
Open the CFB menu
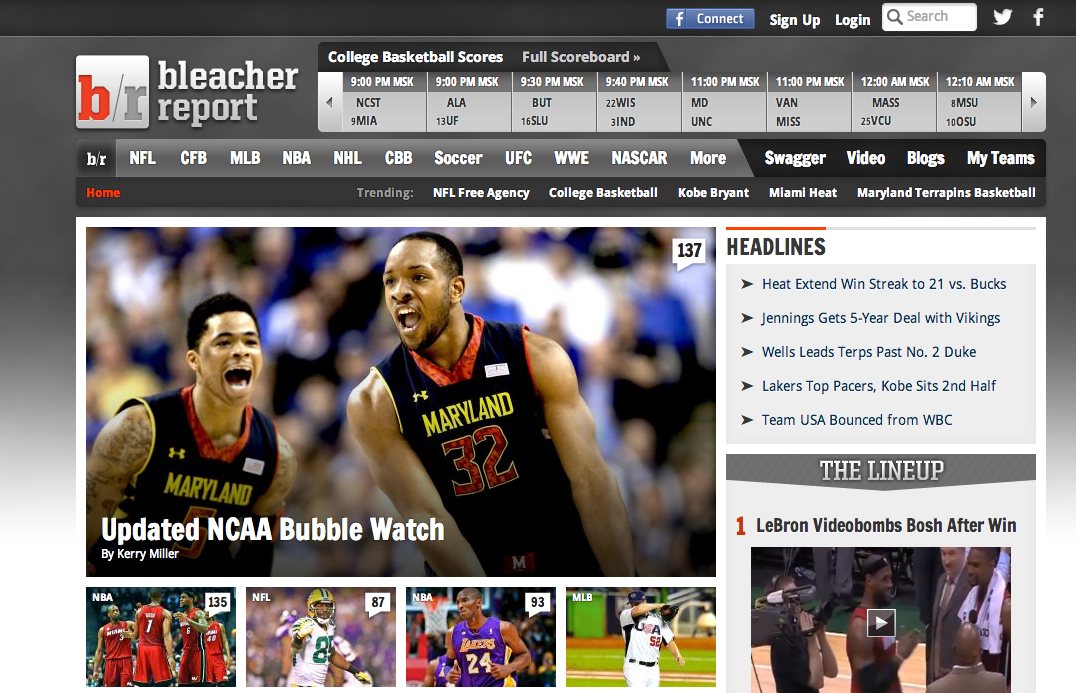click(194, 158)
